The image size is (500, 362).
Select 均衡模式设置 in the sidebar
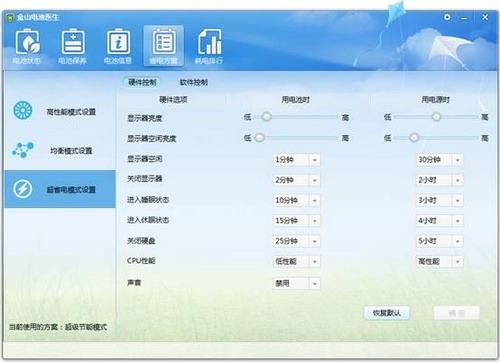click(60, 150)
